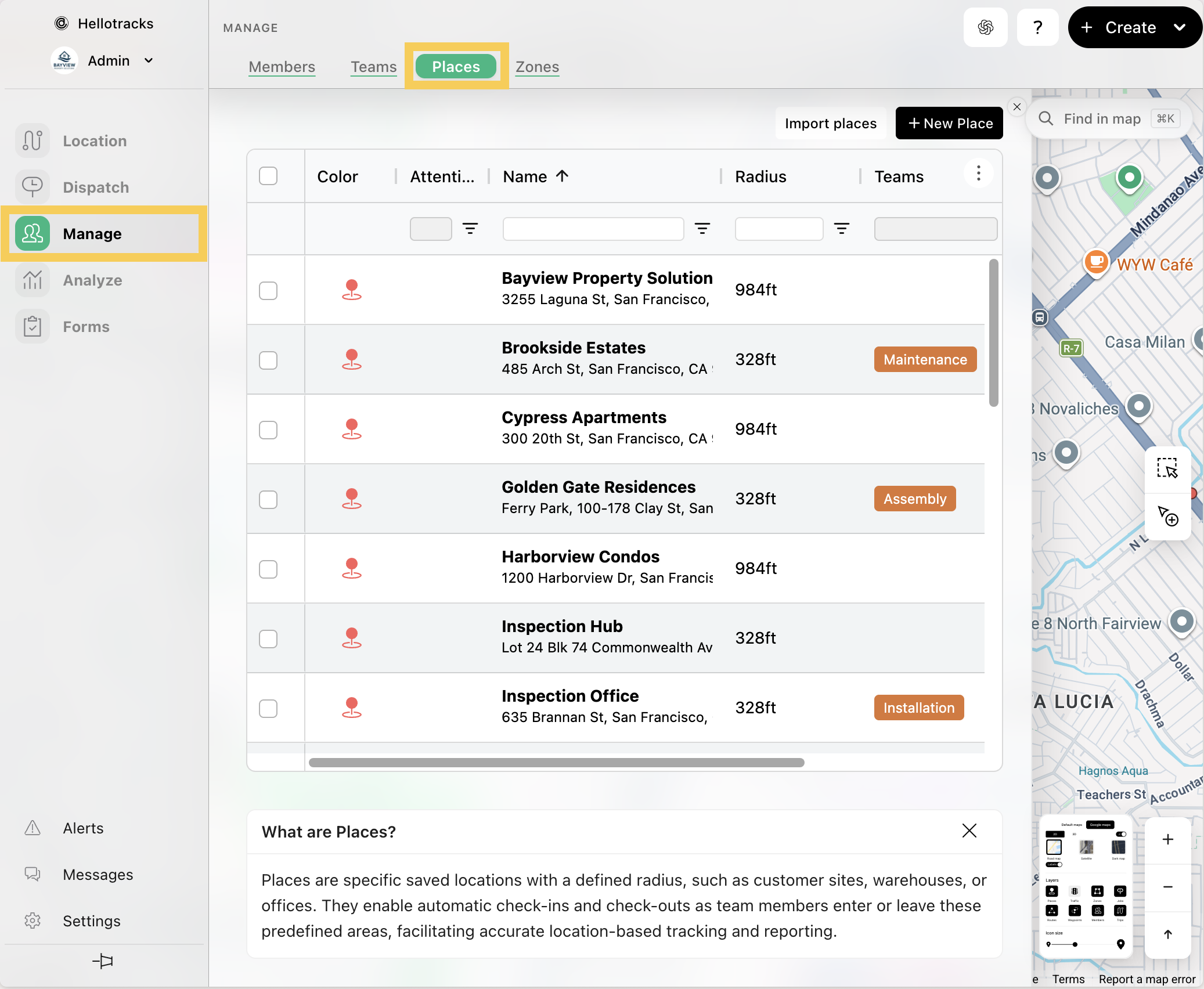Image resolution: width=1204 pixels, height=989 pixels.
Task: Select the map area selection tool
Action: point(1167,468)
